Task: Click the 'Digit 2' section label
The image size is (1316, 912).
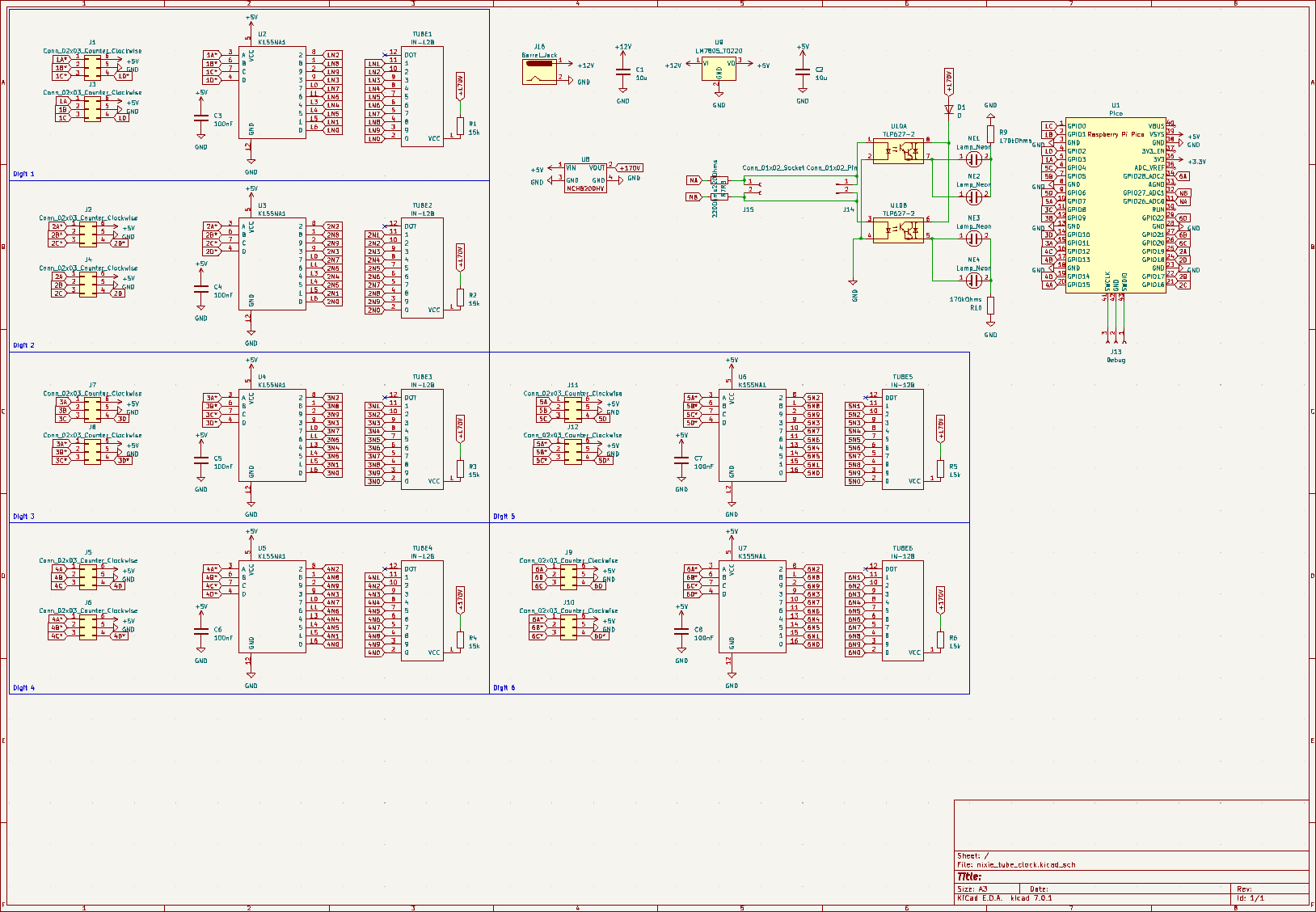Action: [23, 345]
